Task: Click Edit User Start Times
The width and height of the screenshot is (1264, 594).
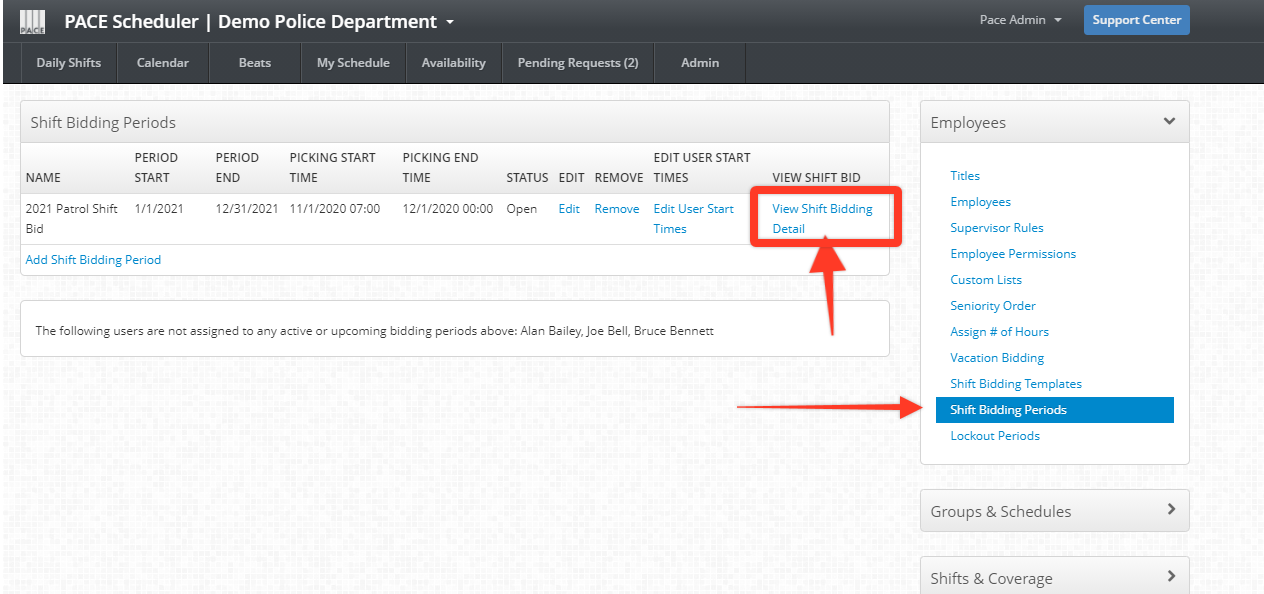Action: point(691,218)
